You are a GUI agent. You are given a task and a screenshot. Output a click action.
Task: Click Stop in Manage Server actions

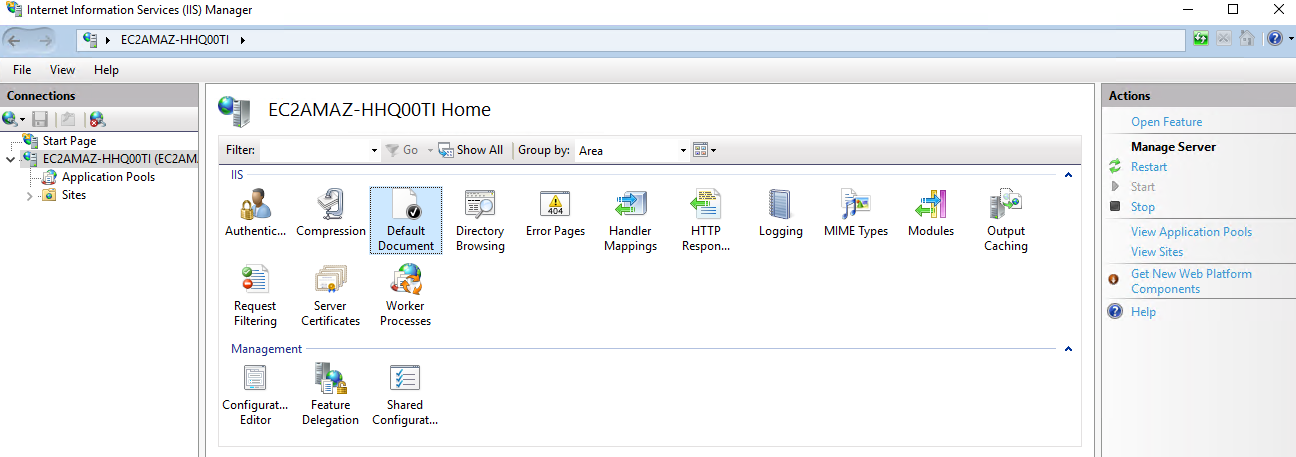coord(1143,207)
